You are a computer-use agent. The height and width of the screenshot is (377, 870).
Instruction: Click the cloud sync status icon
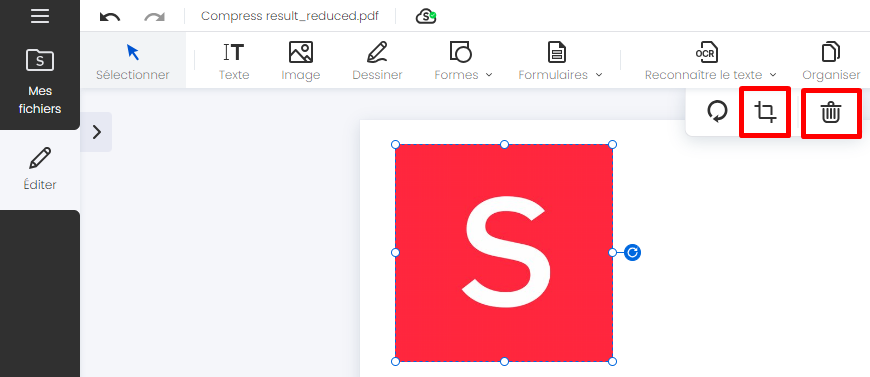(426, 17)
